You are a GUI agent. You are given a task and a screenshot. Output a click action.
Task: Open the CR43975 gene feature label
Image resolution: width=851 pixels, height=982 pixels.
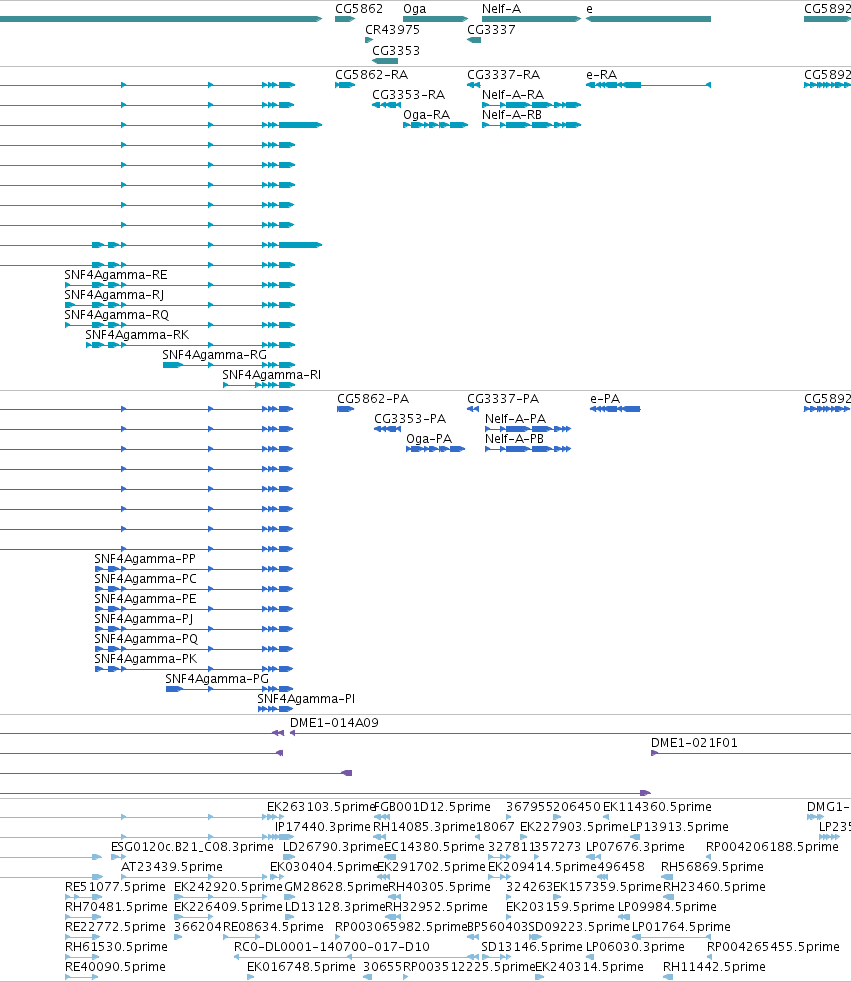[x=393, y=29]
